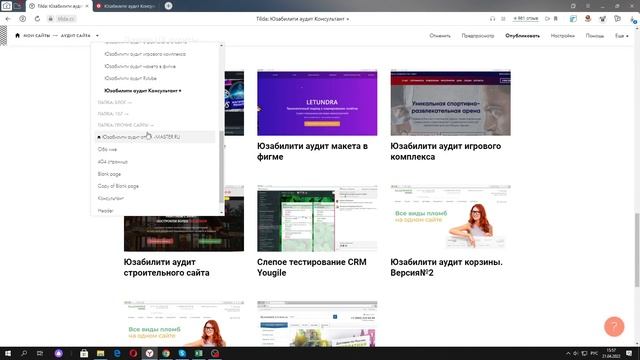Open игрового комплекса arena thumbnail

[x=451, y=103]
